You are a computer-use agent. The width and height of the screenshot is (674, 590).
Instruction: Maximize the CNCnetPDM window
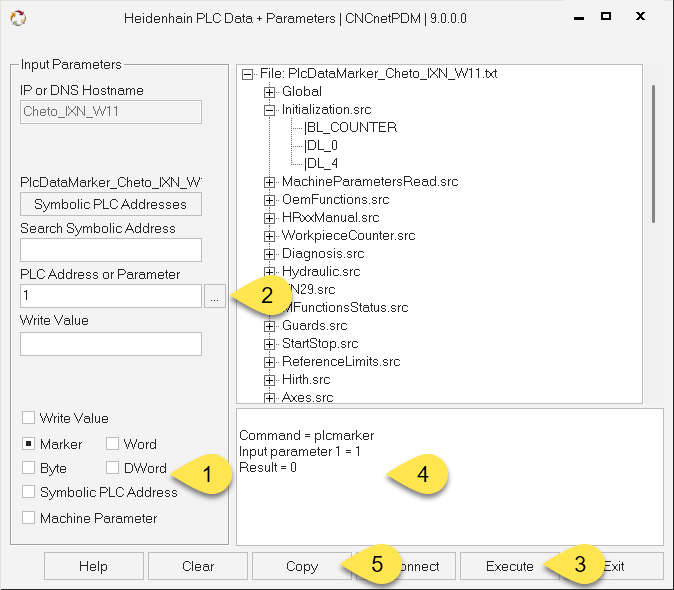click(x=606, y=16)
